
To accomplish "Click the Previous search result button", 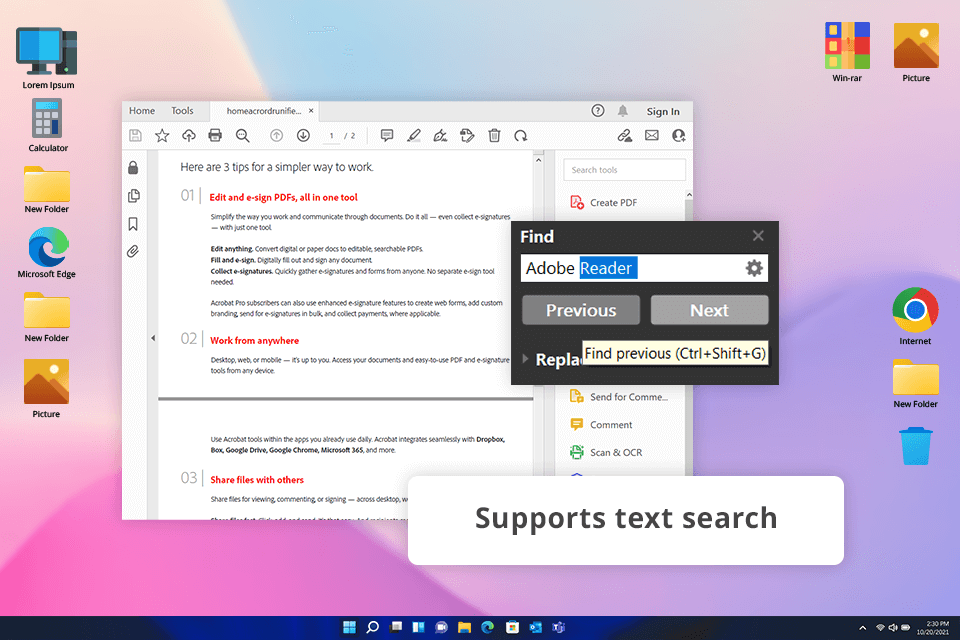I will tap(581, 310).
